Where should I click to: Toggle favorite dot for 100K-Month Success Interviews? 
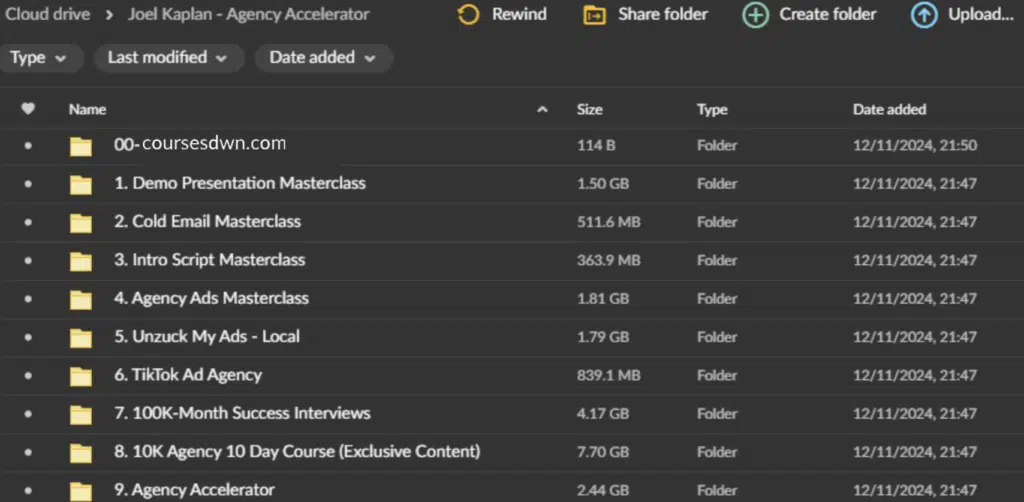point(27,414)
